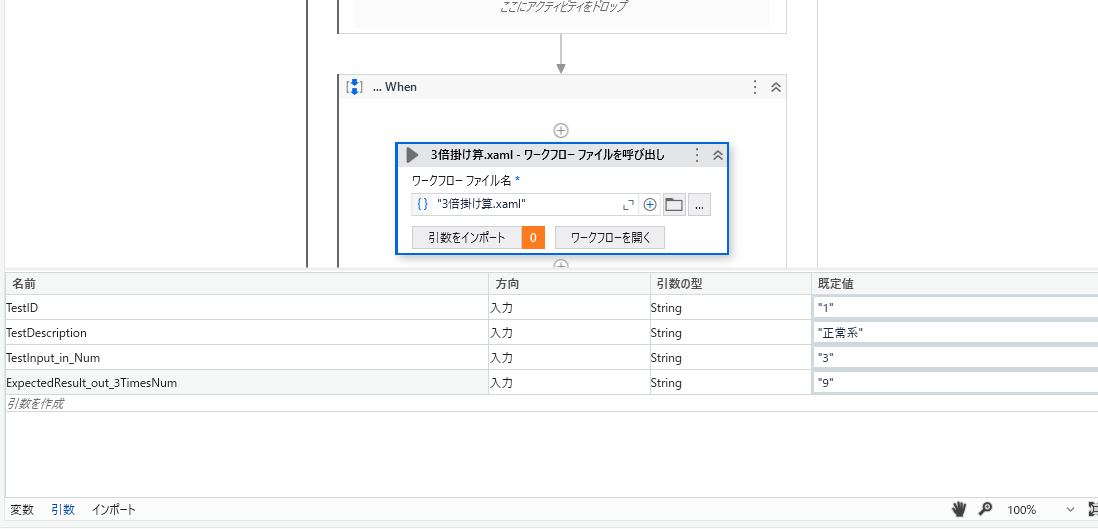Click the 既定値 column header
The width and height of the screenshot is (1098, 529).
[954, 284]
